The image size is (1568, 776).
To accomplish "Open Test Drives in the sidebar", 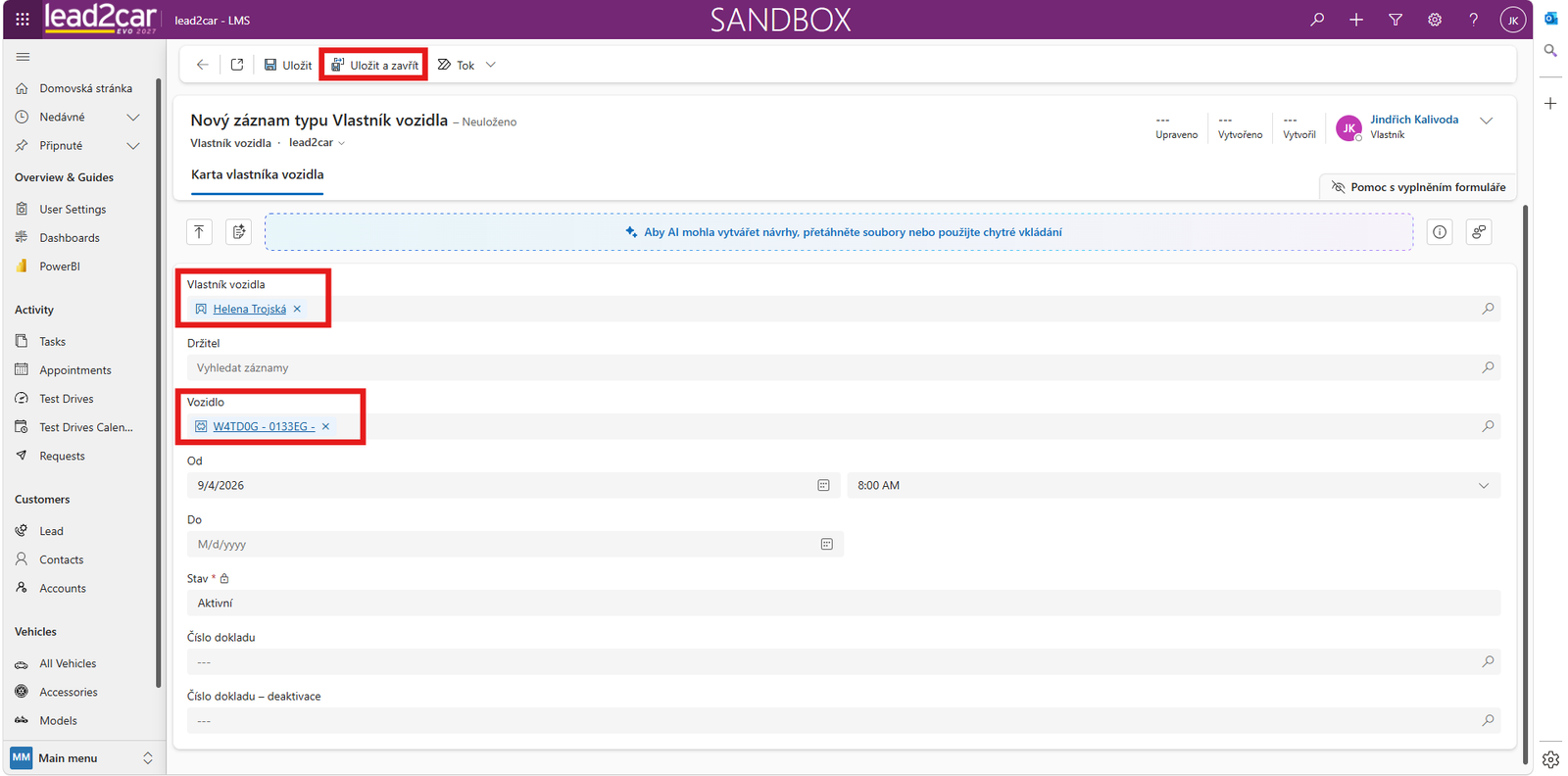I will [67, 399].
